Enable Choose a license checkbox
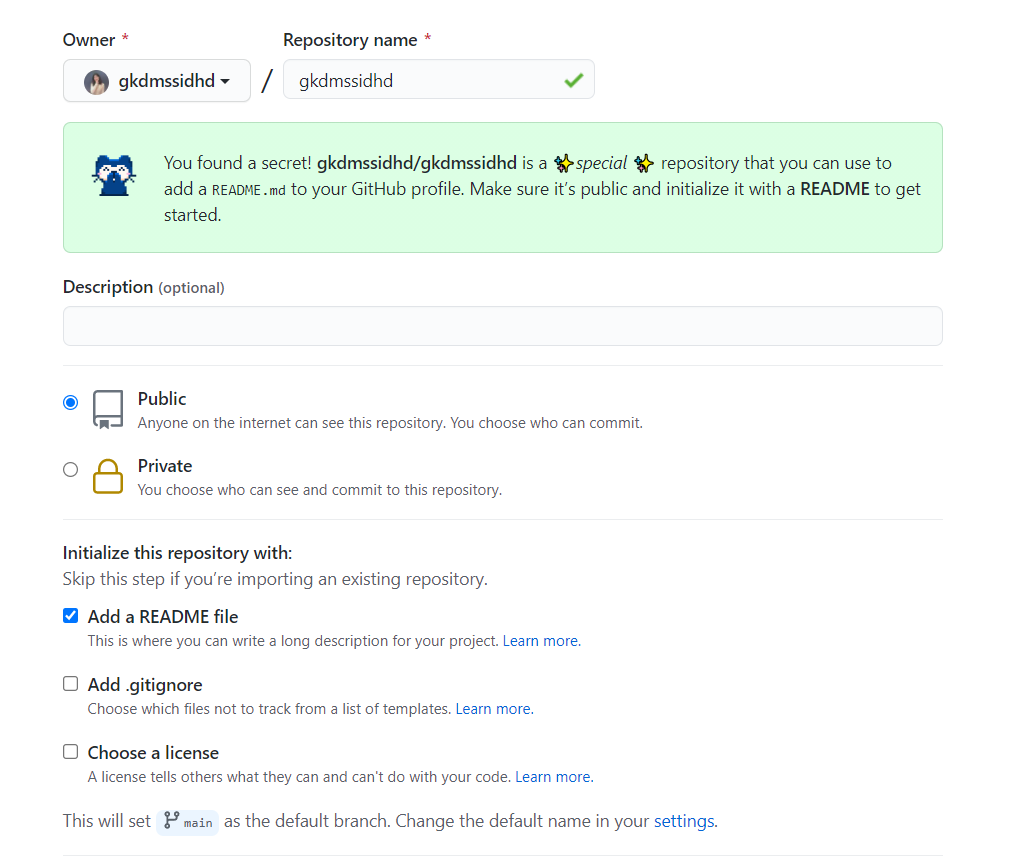 coord(71,752)
